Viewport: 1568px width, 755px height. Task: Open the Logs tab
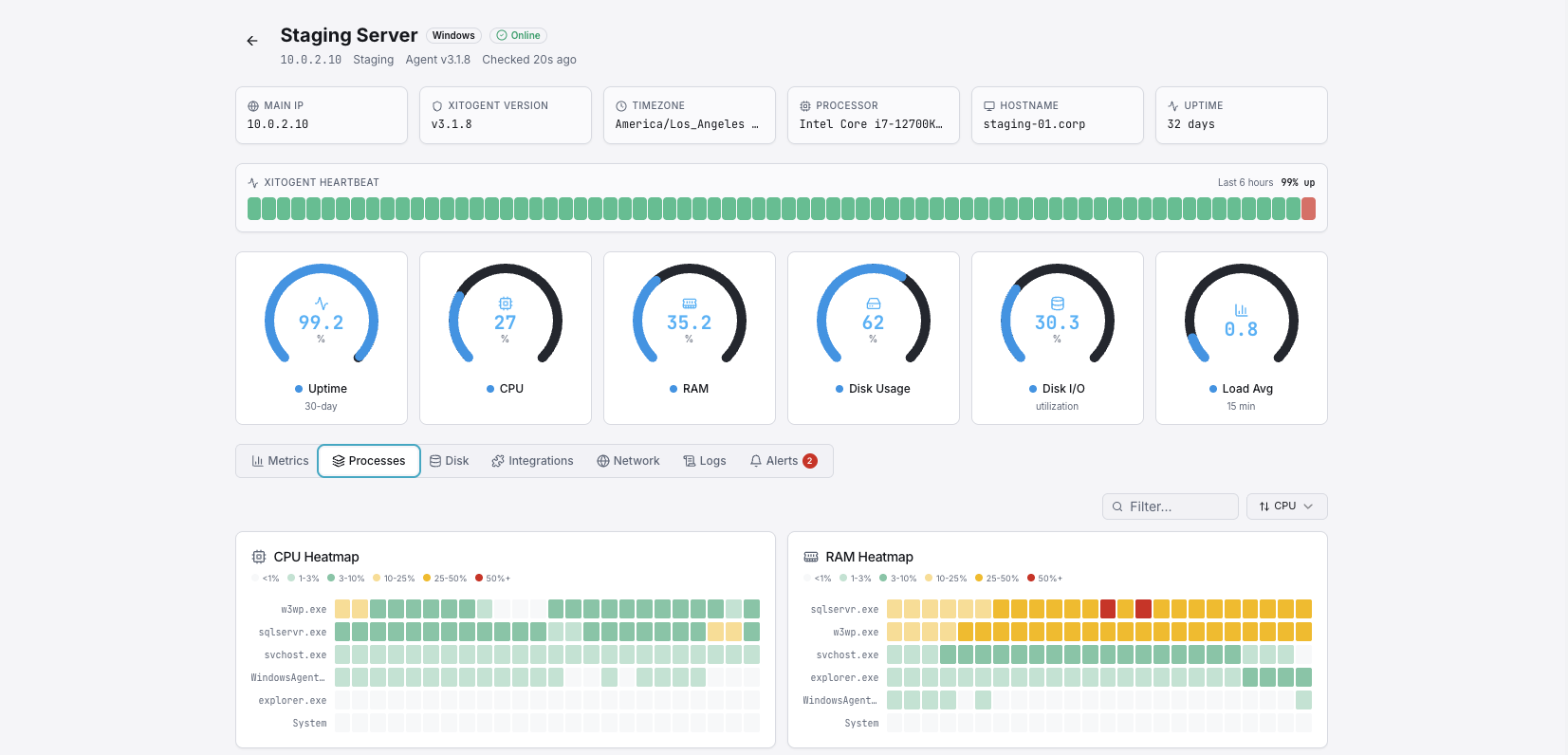tap(705, 461)
